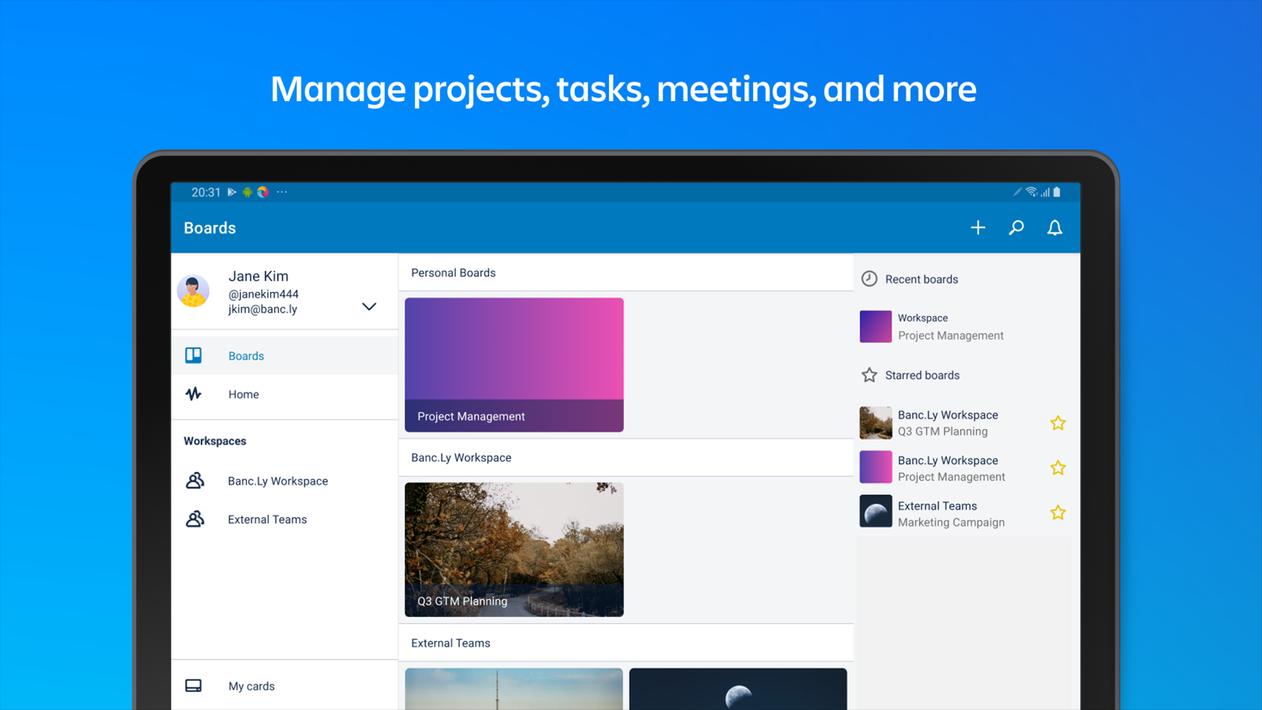The height and width of the screenshot is (710, 1262).
Task: Open search with the magnifier icon
Action: 1016,228
